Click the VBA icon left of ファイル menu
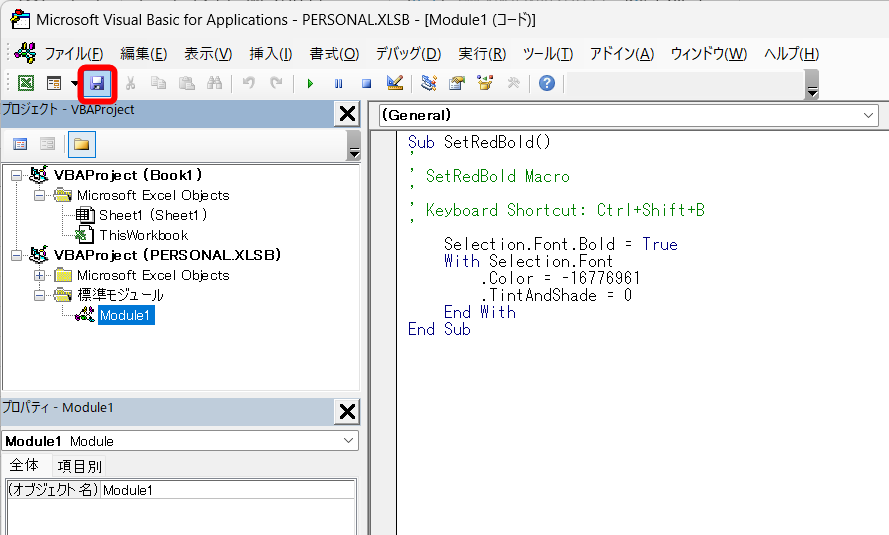The image size is (889, 535). click(x=25, y=53)
